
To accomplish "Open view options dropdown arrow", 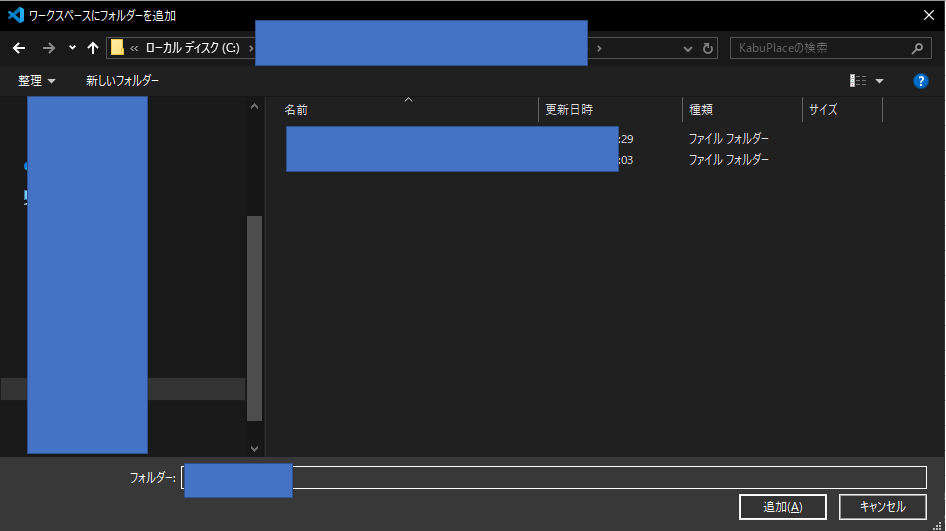I will 880,81.
